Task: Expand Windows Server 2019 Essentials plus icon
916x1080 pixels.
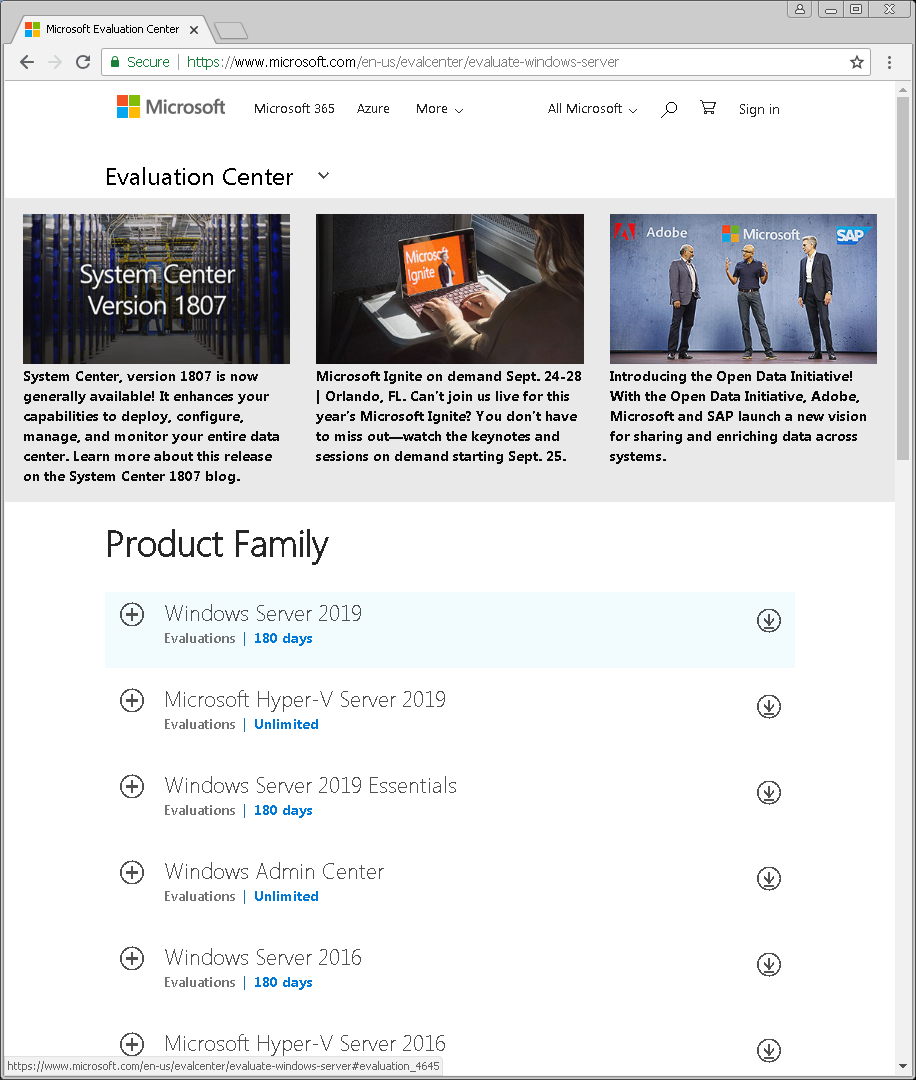Action: [x=132, y=787]
